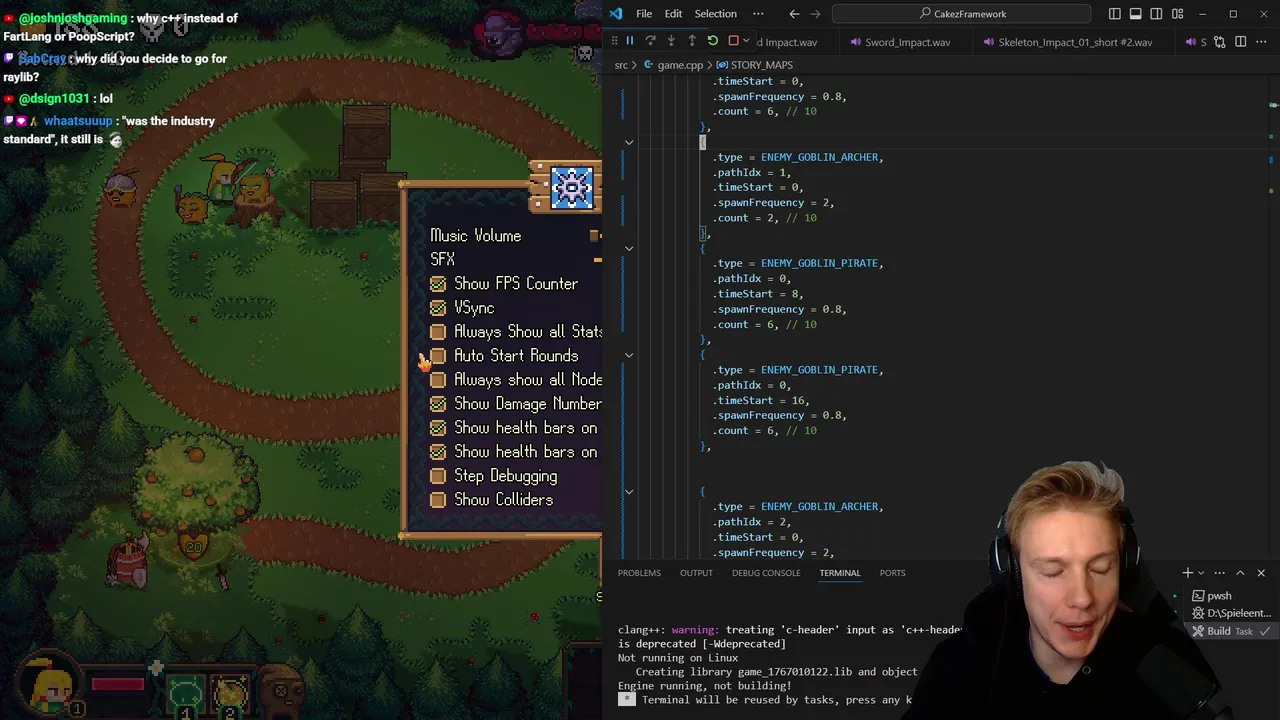Open the Customize Layout icon
The width and height of the screenshot is (1280, 720).
(x=1178, y=14)
